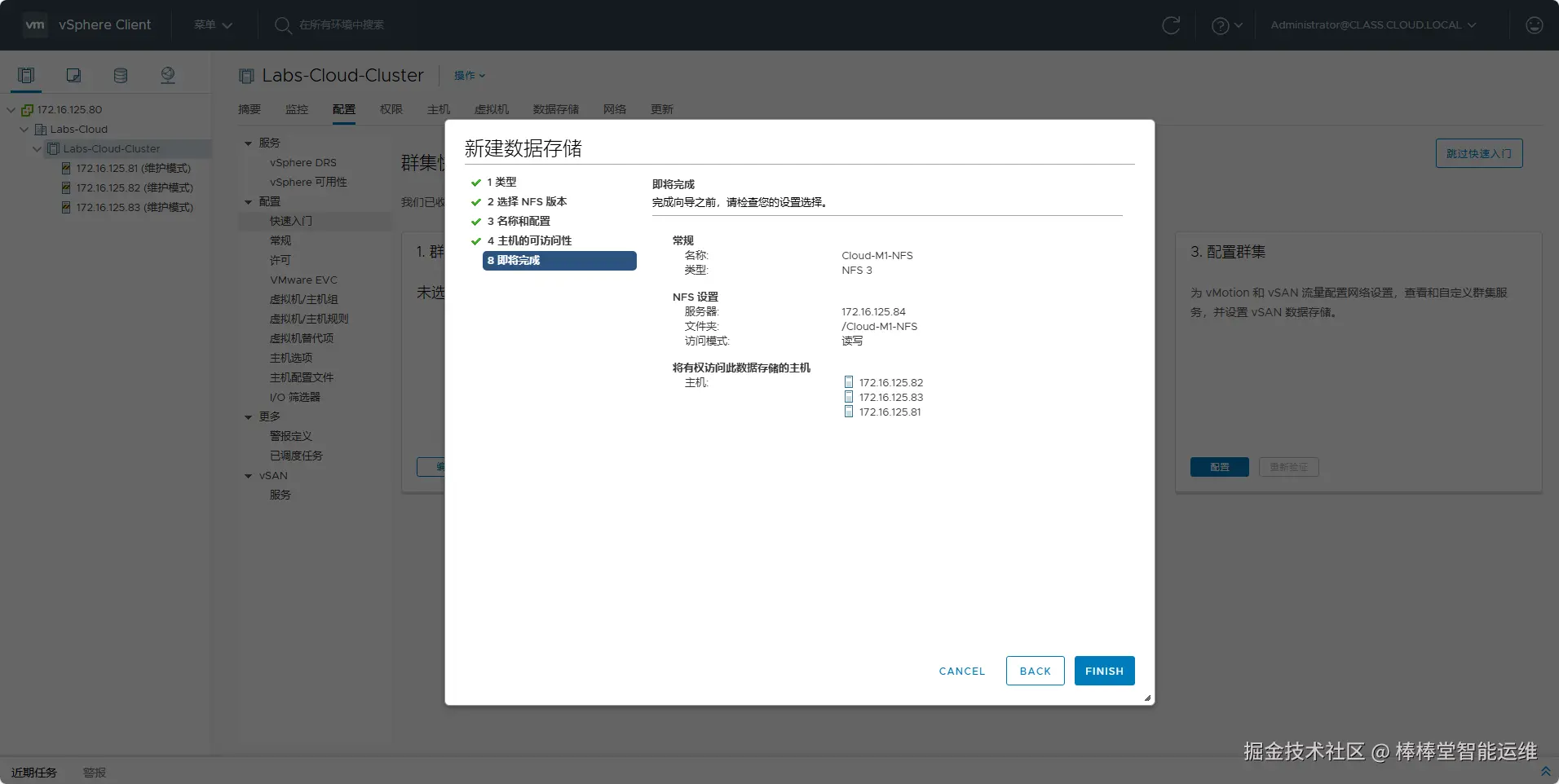The height and width of the screenshot is (784, 1559).
Task: Click the search field in the top bar
Action: [x=342, y=25]
